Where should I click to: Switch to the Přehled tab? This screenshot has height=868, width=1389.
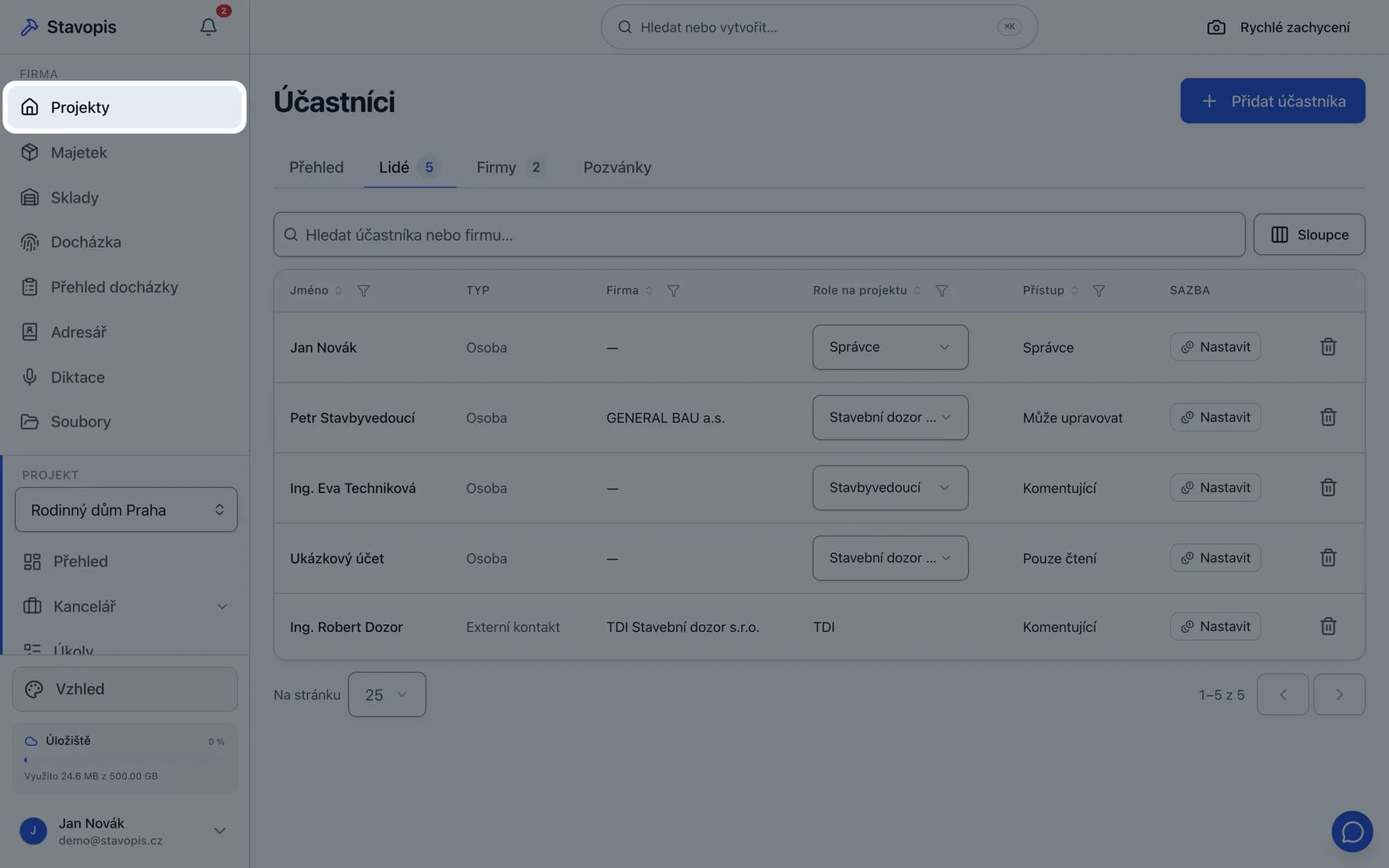click(316, 167)
